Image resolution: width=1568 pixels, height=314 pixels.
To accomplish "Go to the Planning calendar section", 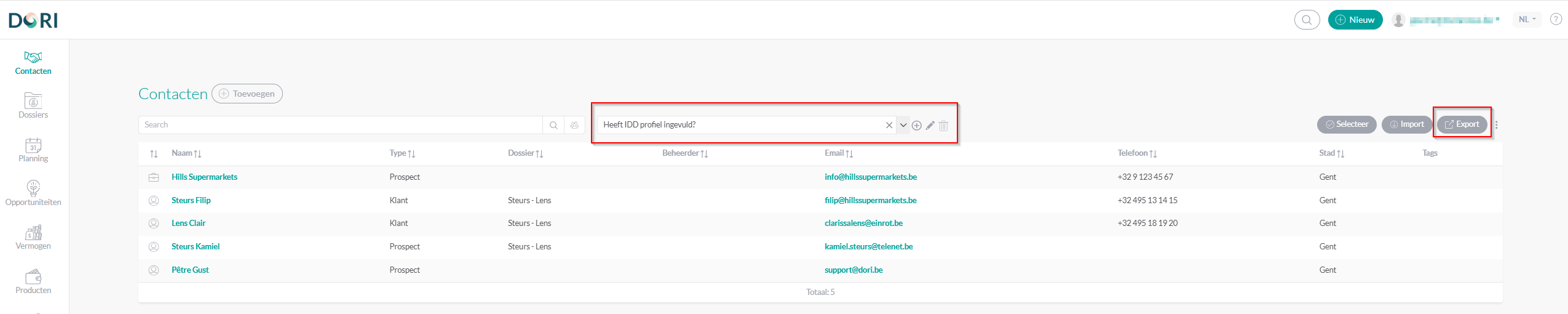I will tap(33, 150).
